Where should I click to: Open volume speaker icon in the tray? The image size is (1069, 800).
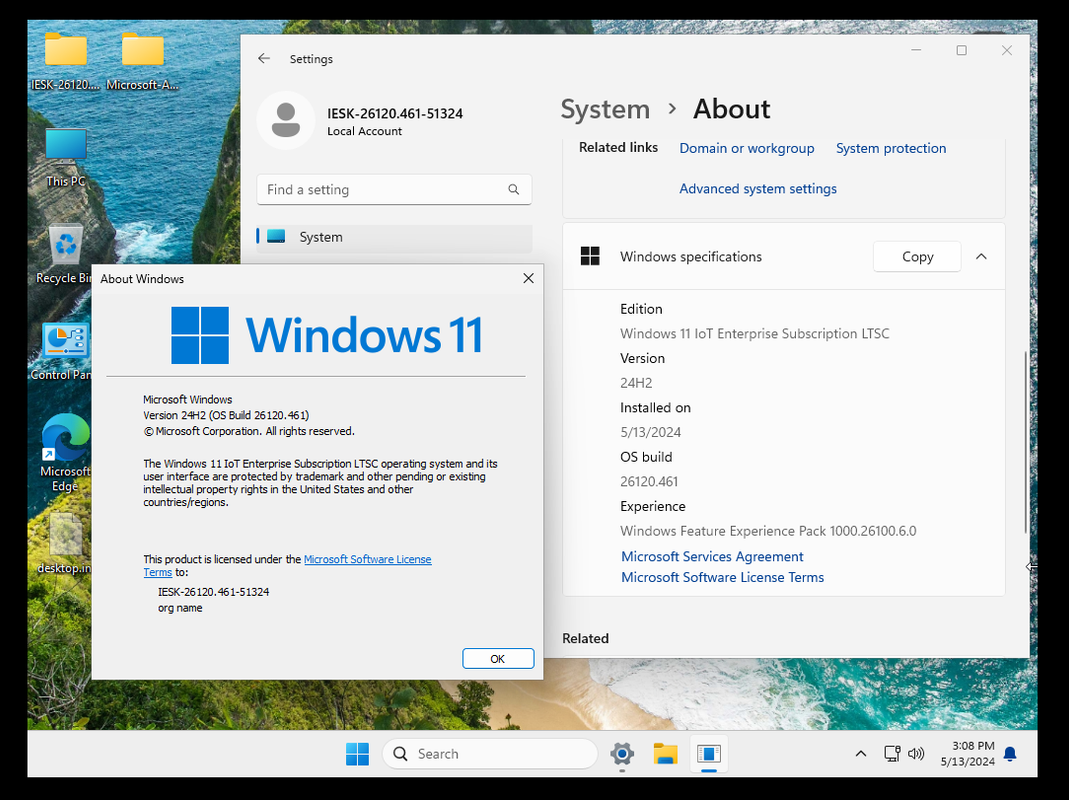click(916, 754)
